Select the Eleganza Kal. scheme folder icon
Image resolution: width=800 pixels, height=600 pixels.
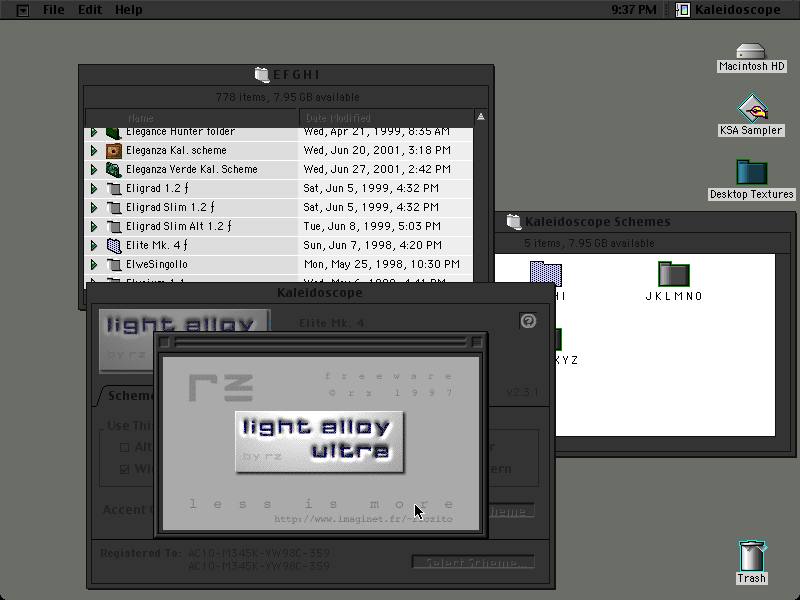click(x=113, y=151)
